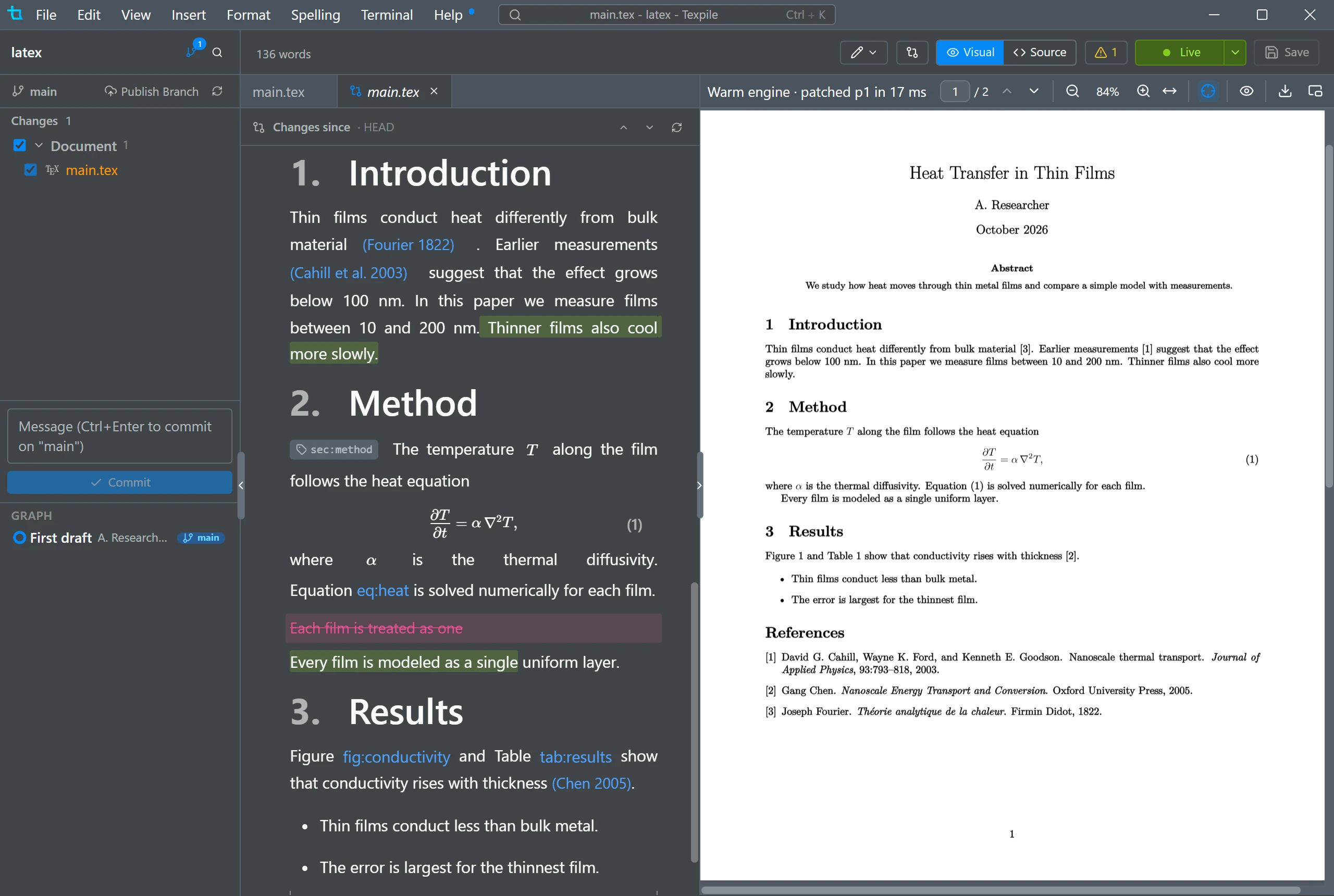Collapse the preview pane with handle arrow
This screenshot has width=1334, height=896.
[x=700, y=486]
